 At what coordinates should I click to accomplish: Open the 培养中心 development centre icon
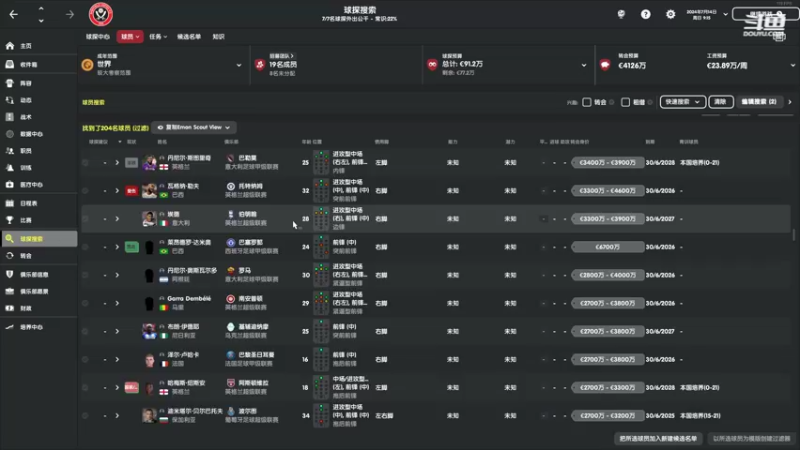[10, 327]
